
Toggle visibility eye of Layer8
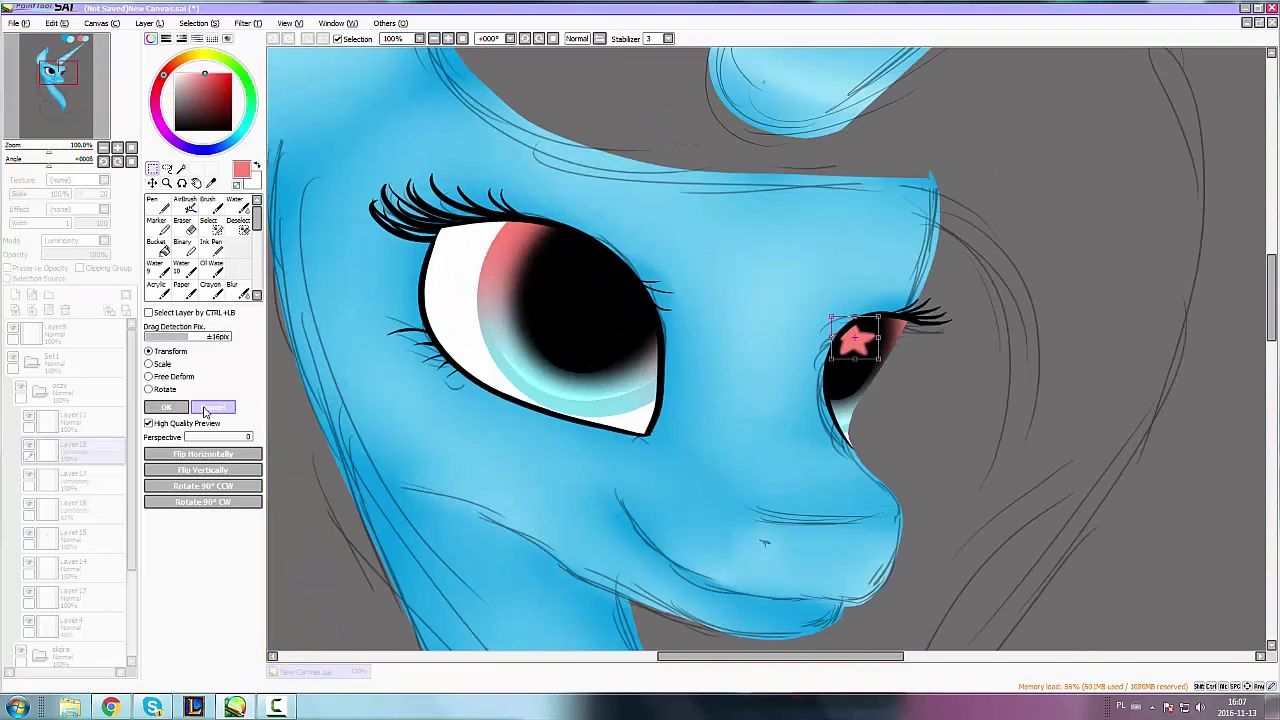[13, 327]
